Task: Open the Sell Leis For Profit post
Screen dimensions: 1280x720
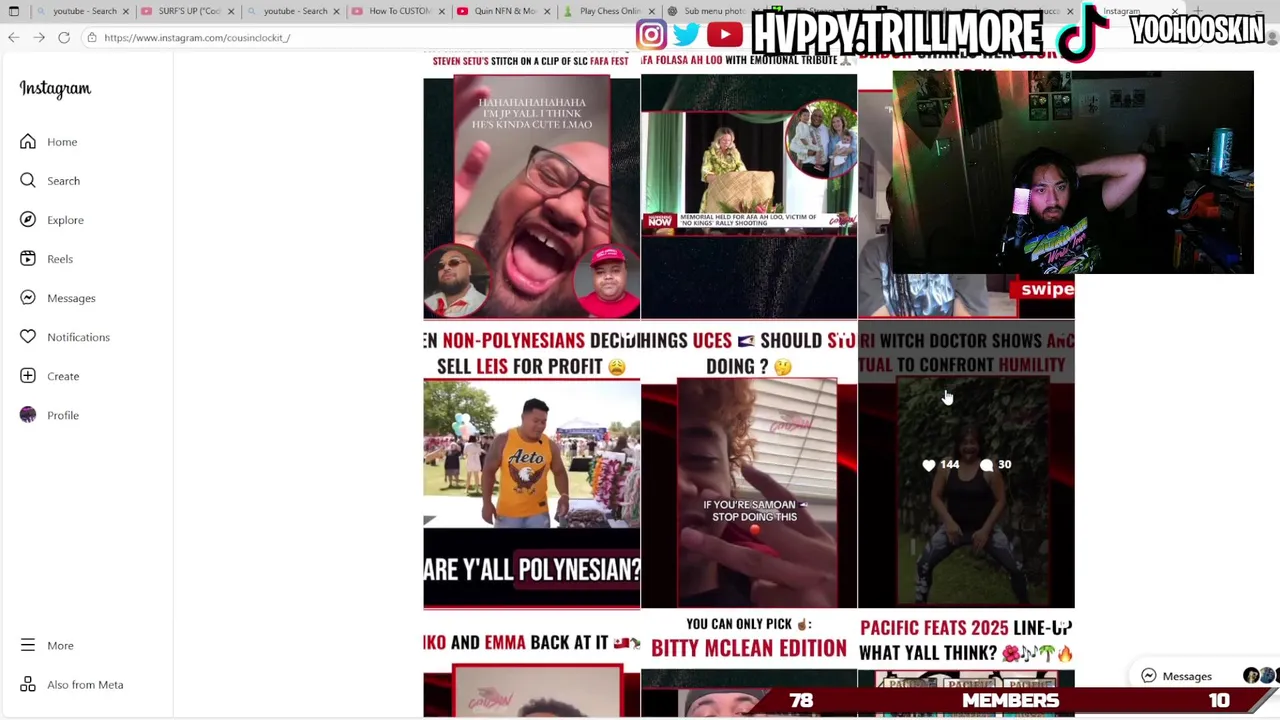Action: tap(531, 465)
